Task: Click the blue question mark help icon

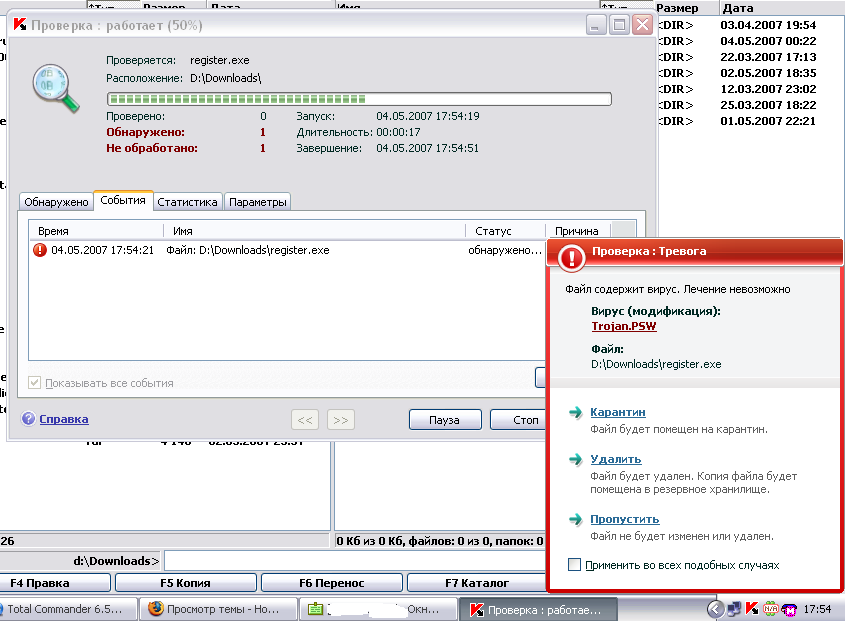Action: [x=28, y=419]
